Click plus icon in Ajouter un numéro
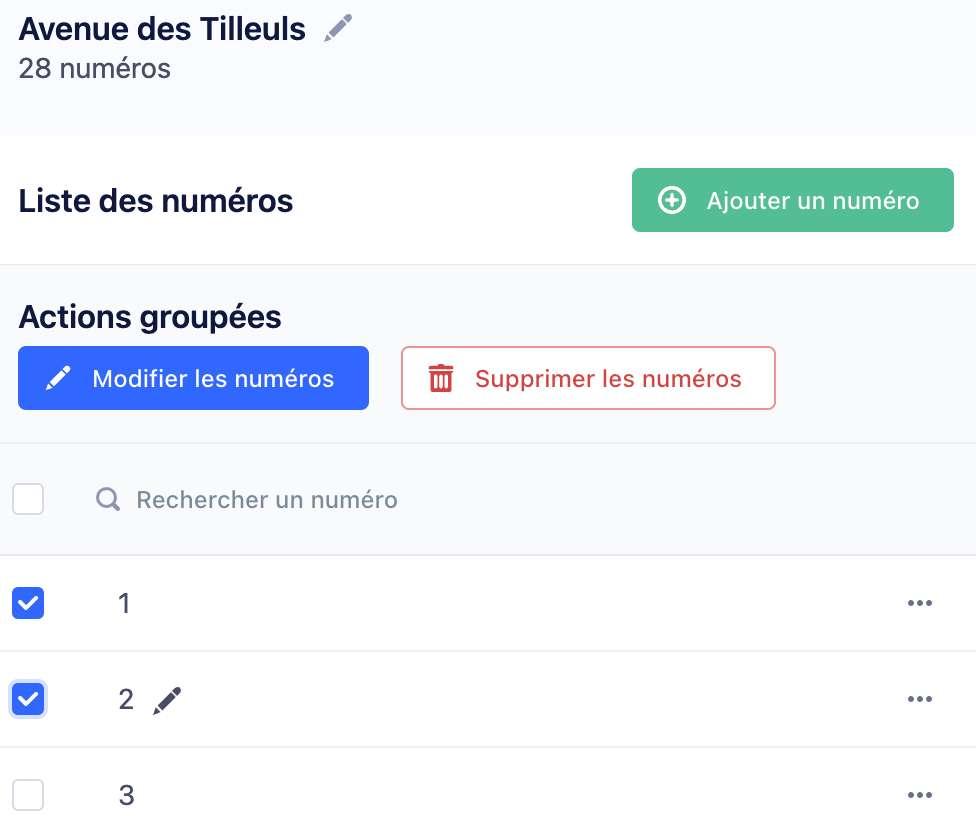Image resolution: width=976 pixels, height=816 pixels. (672, 200)
